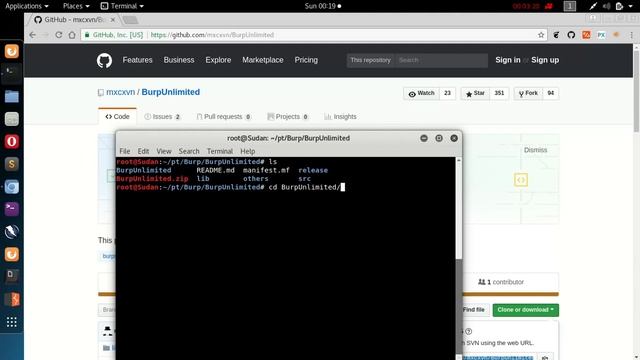Open Features in GitHub navigation
Image resolution: width=640 pixels, height=360 pixels.
click(137, 60)
